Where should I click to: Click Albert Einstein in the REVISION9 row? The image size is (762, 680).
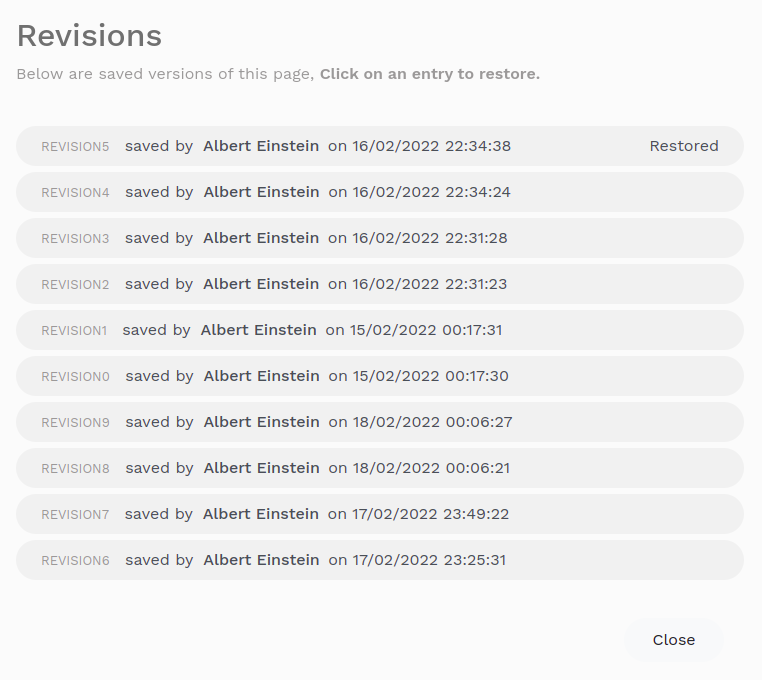(261, 422)
